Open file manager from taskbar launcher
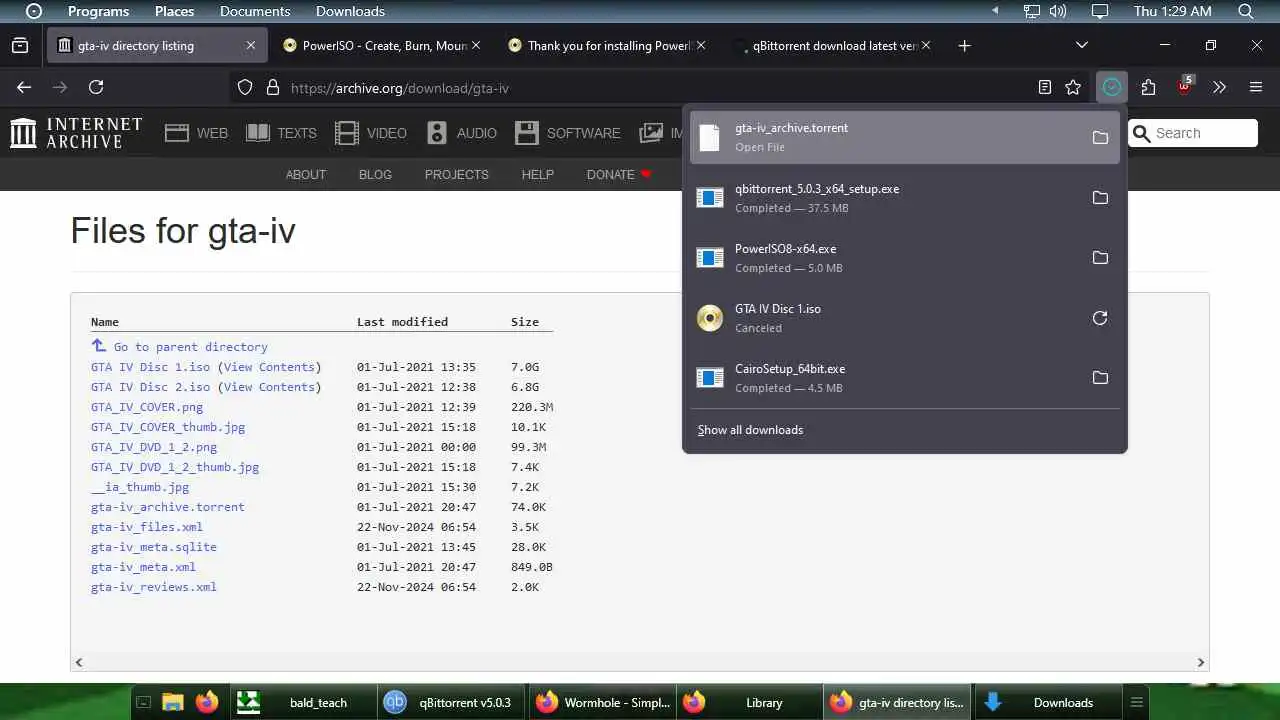 [x=173, y=702]
